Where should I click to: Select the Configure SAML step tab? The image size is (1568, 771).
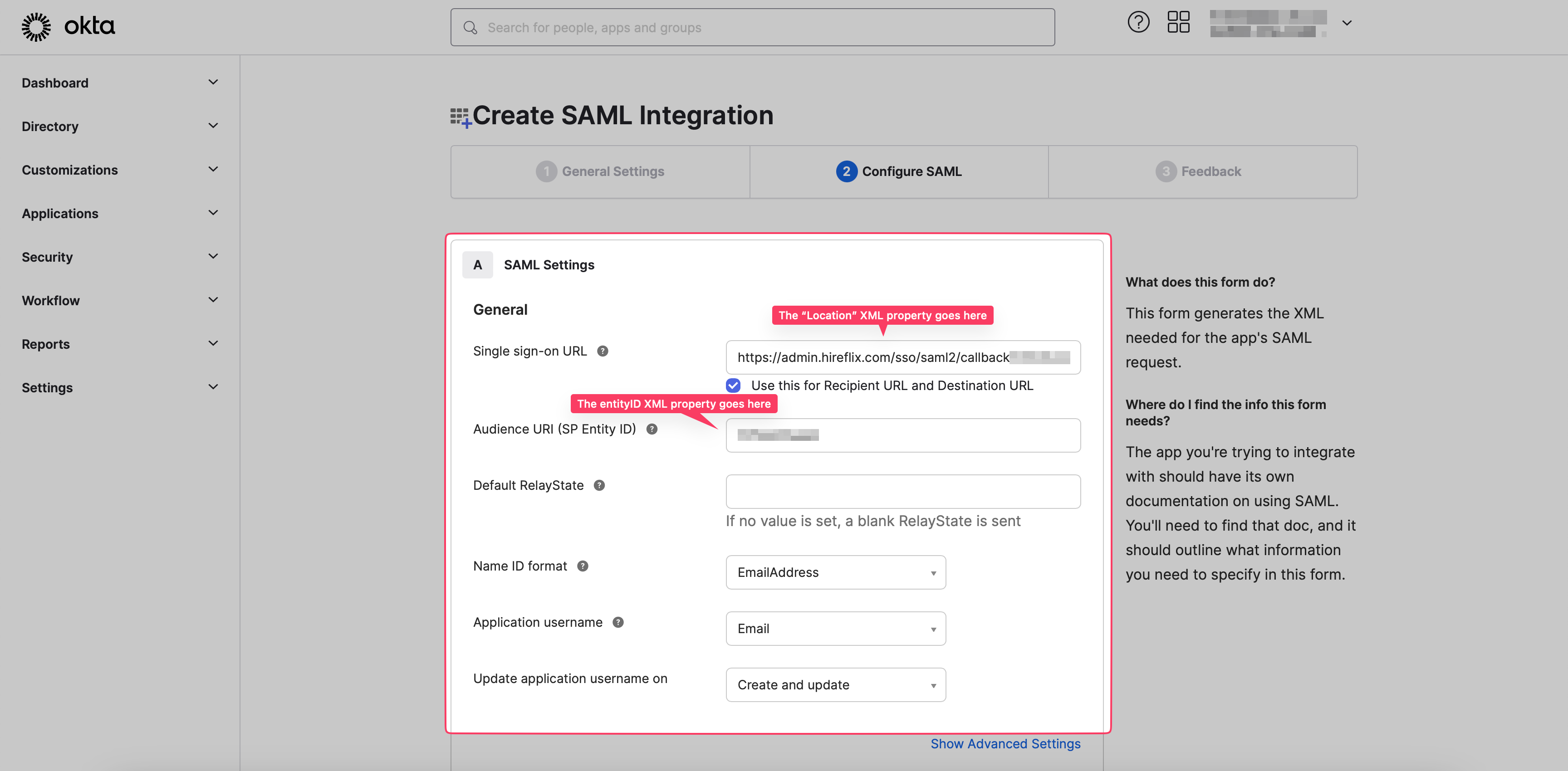point(899,171)
